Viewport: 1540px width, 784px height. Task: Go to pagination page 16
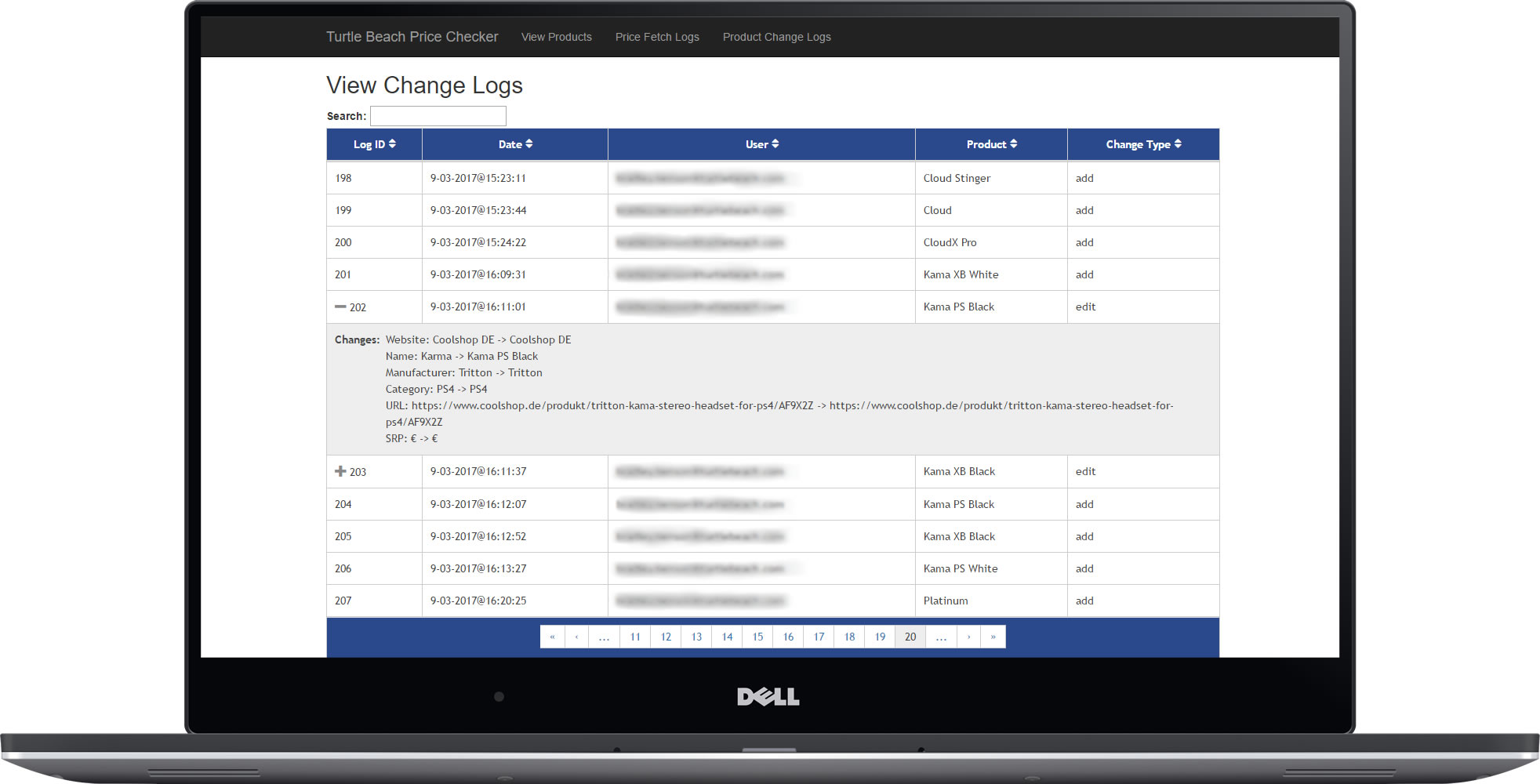(788, 637)
